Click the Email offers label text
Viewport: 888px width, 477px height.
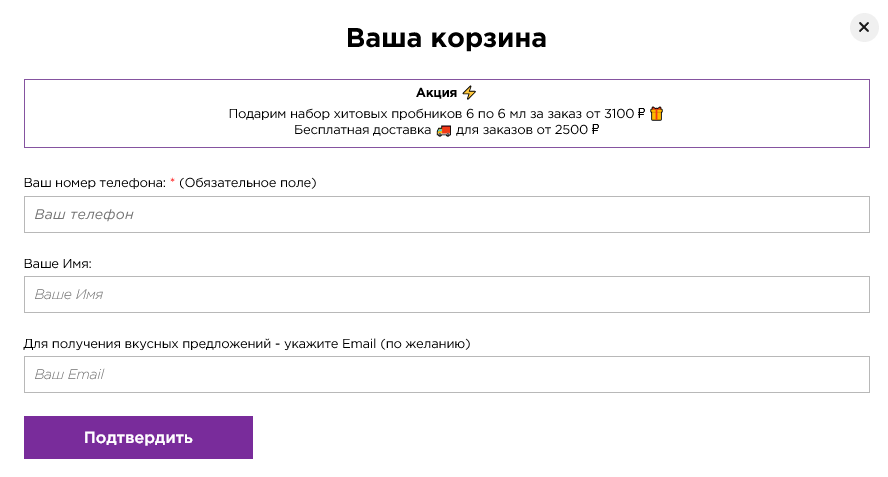tap(247, 344)
